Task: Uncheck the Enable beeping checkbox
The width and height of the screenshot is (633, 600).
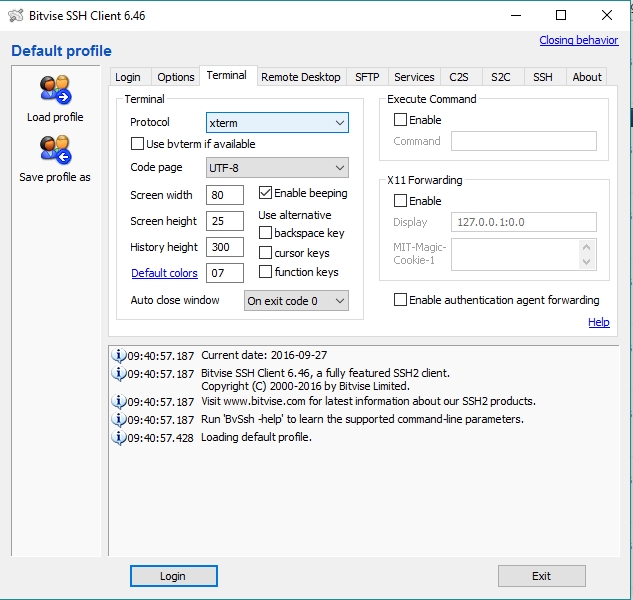Action: pyautogui.click(x=265, y=193)
